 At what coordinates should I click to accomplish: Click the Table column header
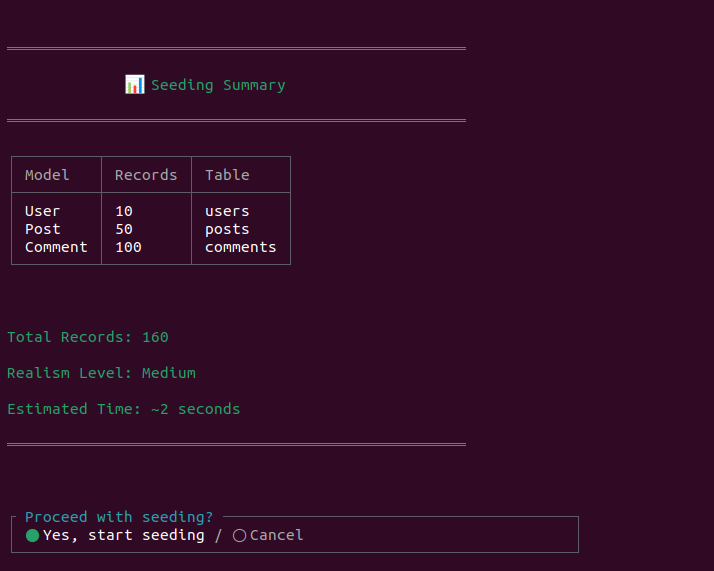(x=227, y=175)
